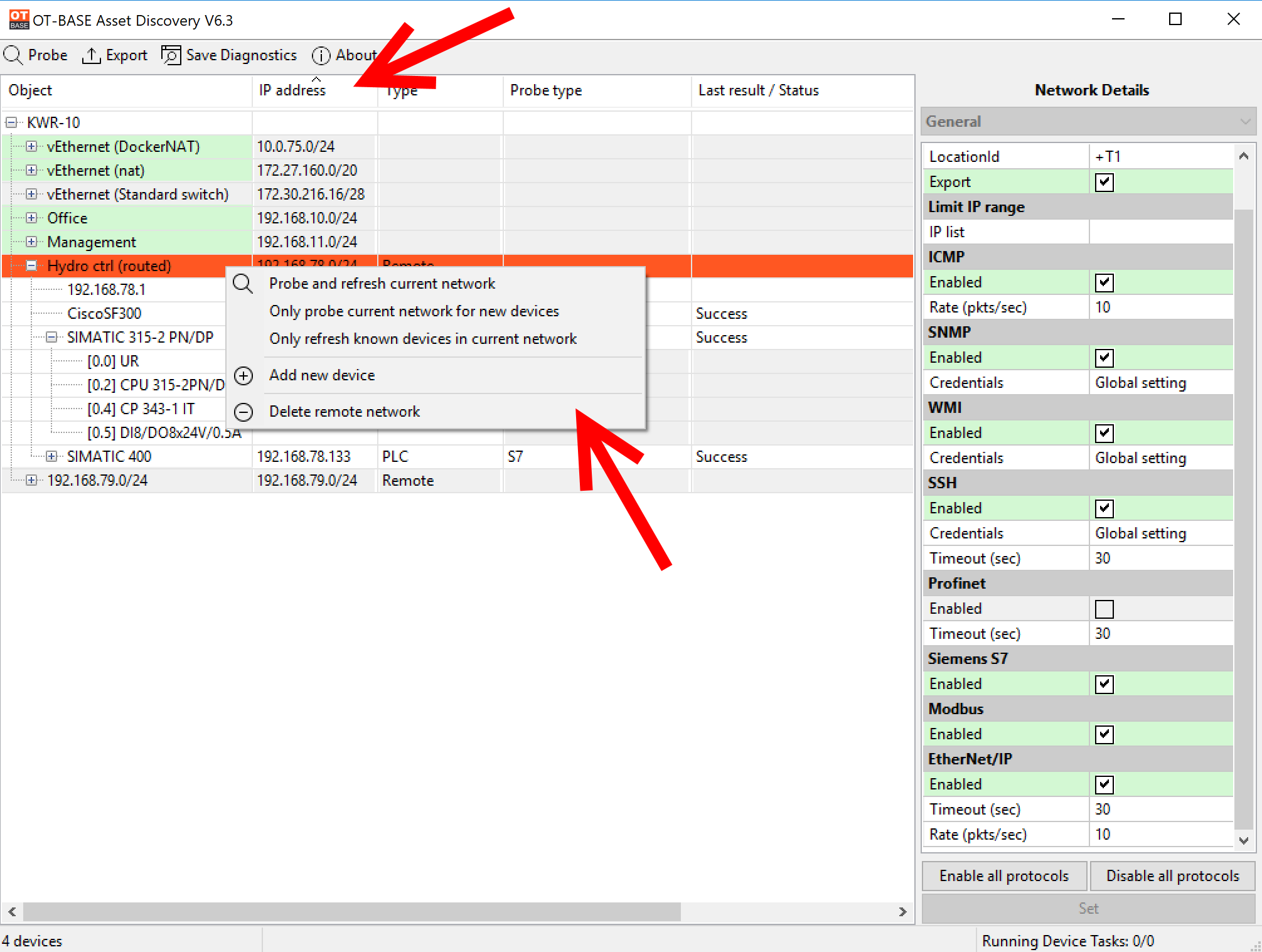Click Save Diagnostics toolbar label

point(242,55)
